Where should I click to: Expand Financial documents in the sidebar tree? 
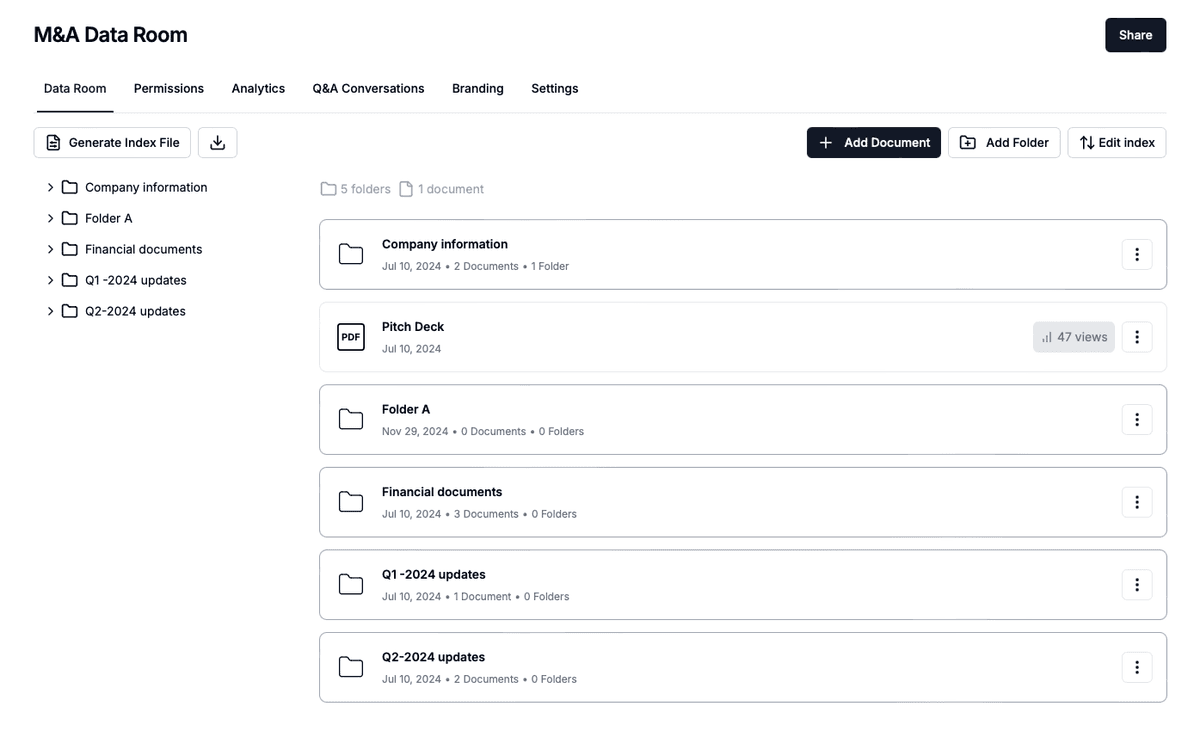coord(50,249)
